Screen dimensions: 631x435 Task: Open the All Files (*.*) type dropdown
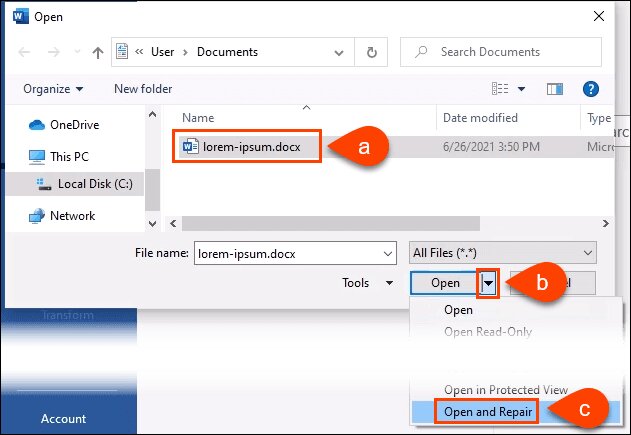click(x=503, y=253)
